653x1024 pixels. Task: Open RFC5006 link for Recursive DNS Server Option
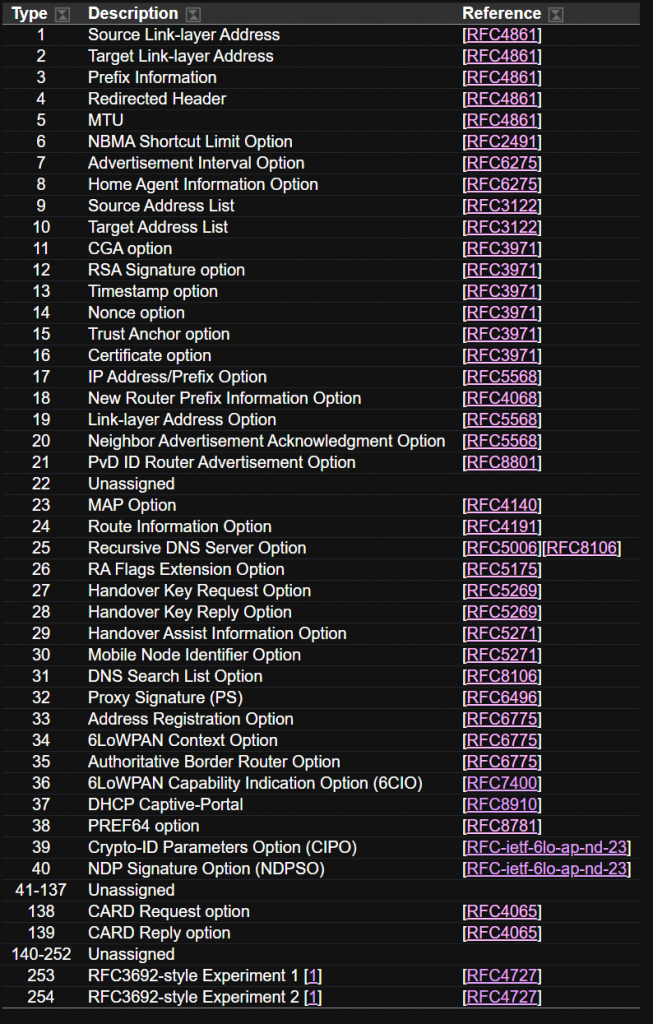click(502, 548)
